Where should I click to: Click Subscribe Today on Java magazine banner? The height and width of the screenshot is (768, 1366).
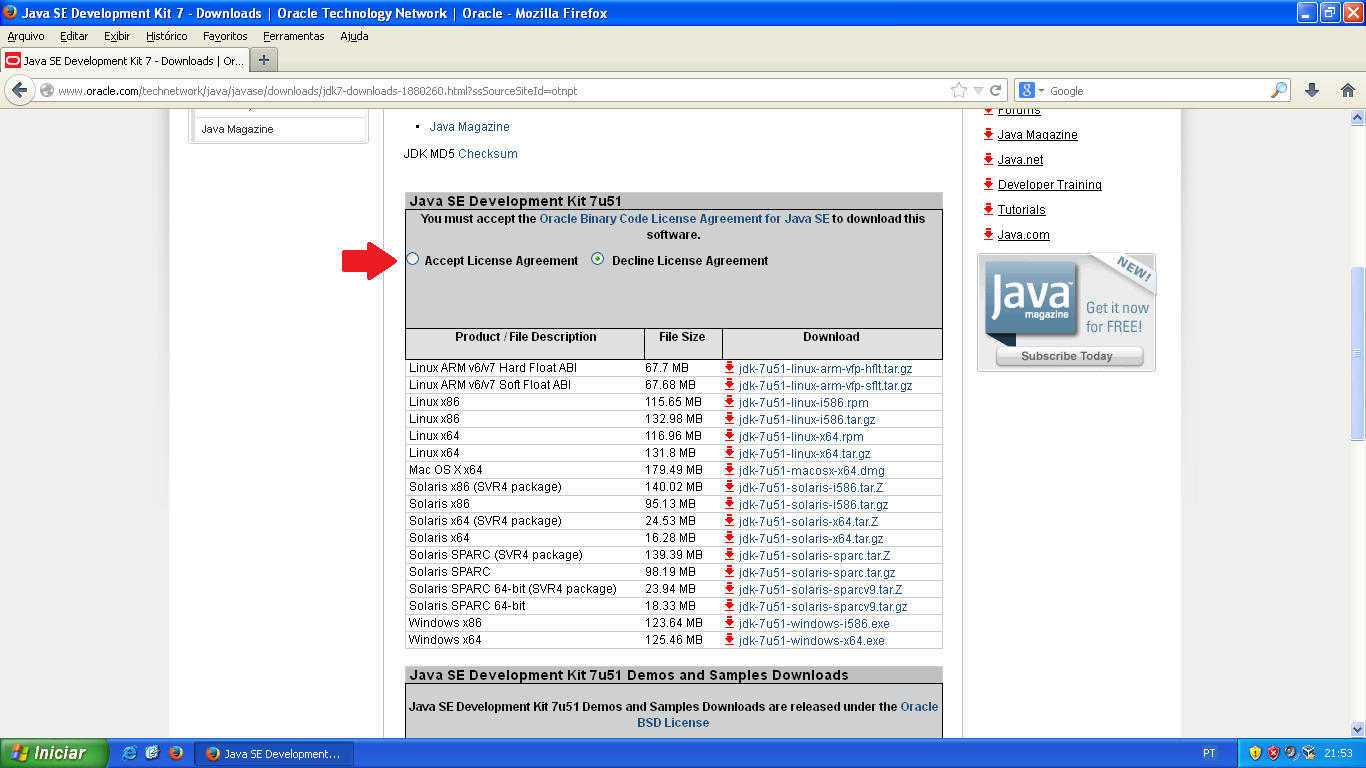[1067, 356]
